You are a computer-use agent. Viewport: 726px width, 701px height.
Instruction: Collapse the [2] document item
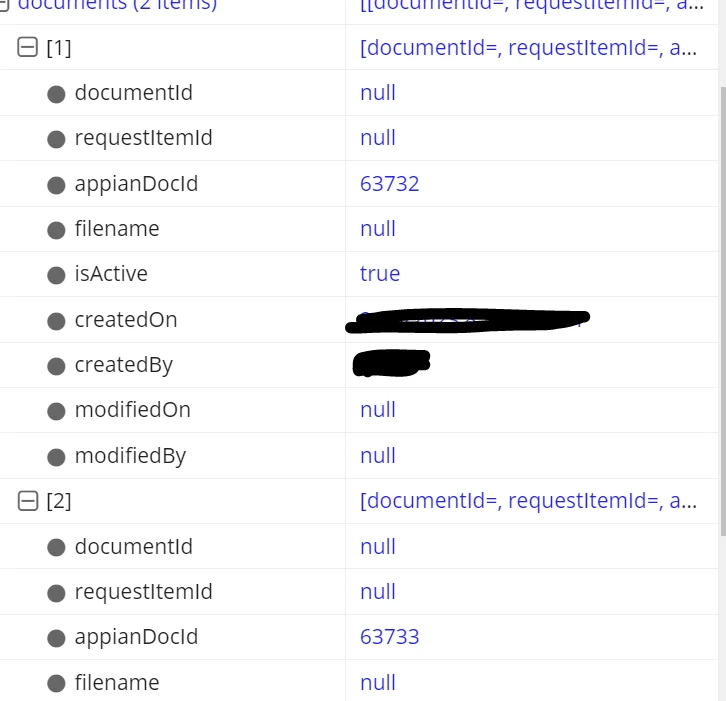(x=27, y=501)
